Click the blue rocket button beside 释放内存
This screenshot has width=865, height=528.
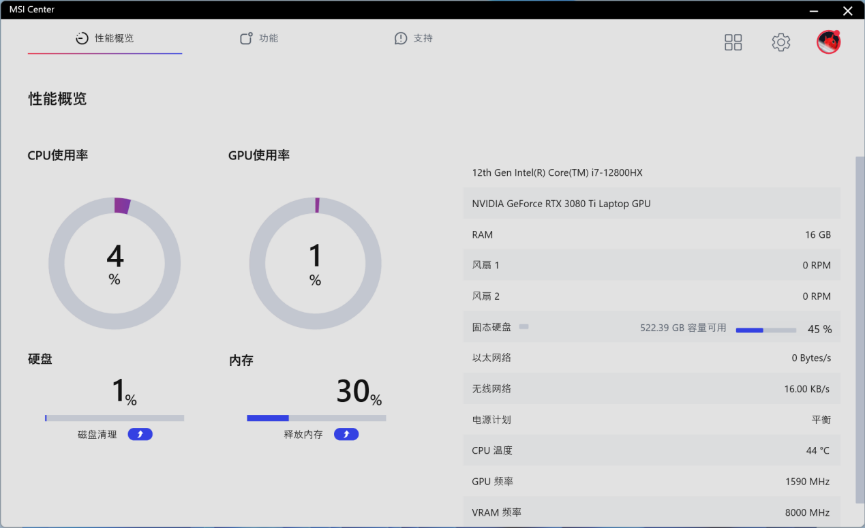[346, 435]
